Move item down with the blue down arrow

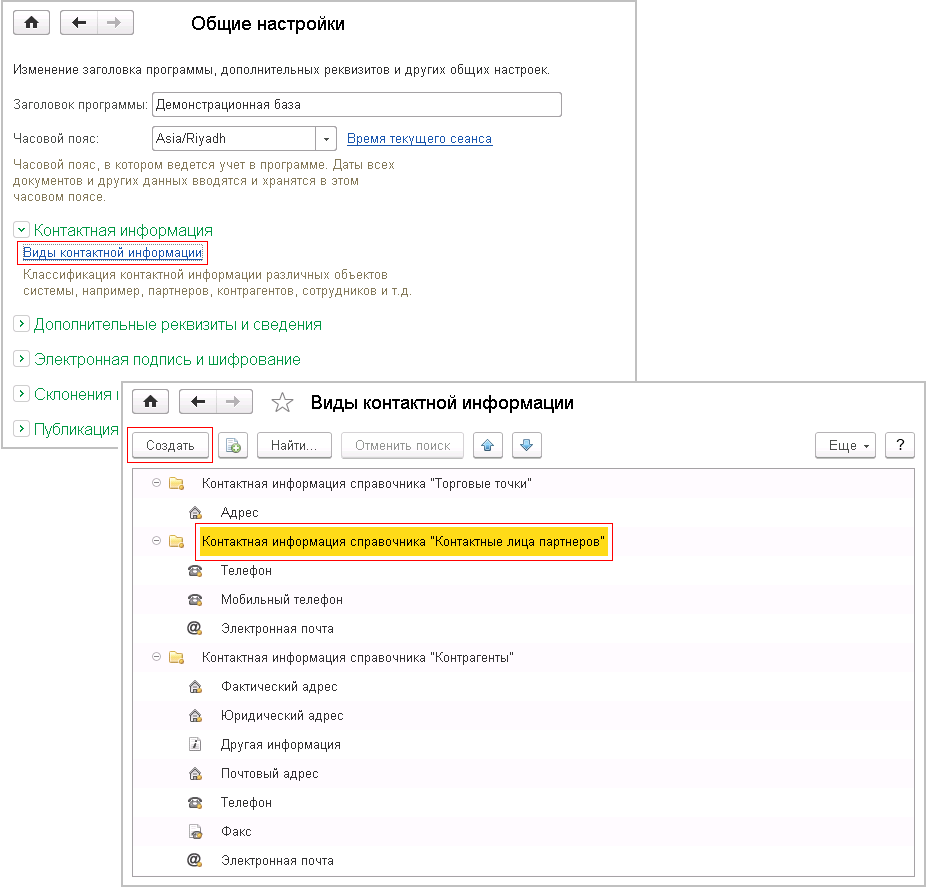pyautogui.click(x=527, y=445)
